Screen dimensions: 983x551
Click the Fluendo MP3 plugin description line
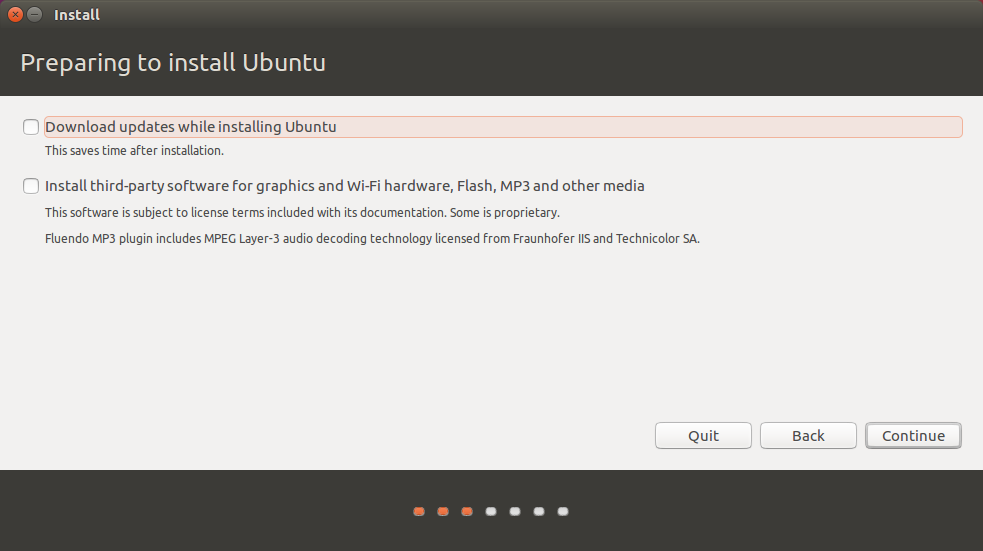(372, 239)
